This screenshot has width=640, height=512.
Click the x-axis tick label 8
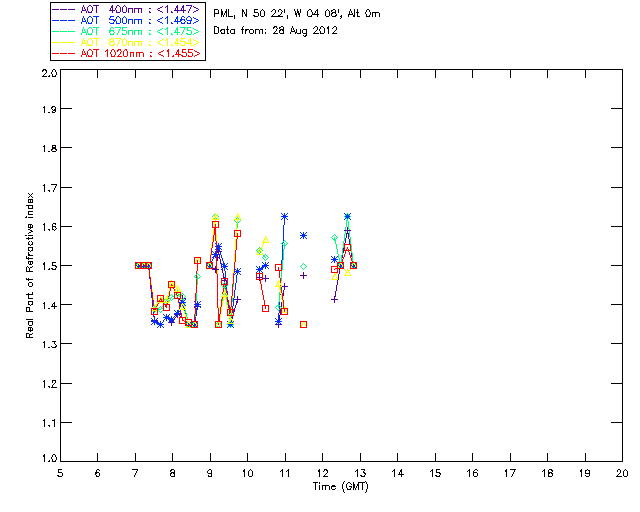click(x=173, y=473)
